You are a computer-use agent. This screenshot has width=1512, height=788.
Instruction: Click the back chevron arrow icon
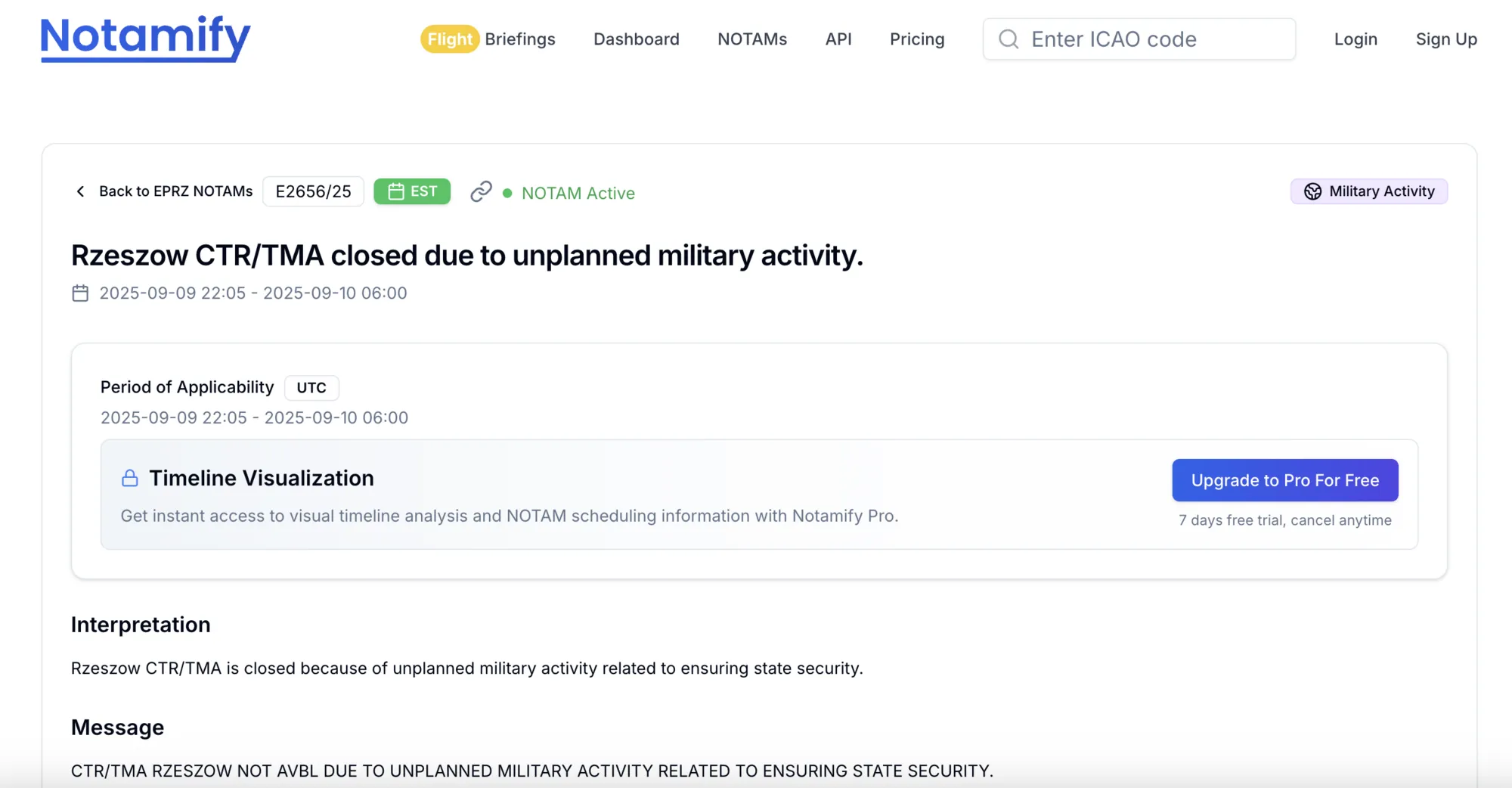pos(81,191)
